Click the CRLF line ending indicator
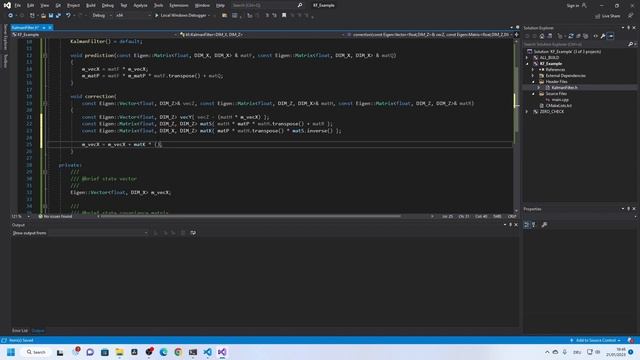This screenshot has width=640, height=360. 512,216
